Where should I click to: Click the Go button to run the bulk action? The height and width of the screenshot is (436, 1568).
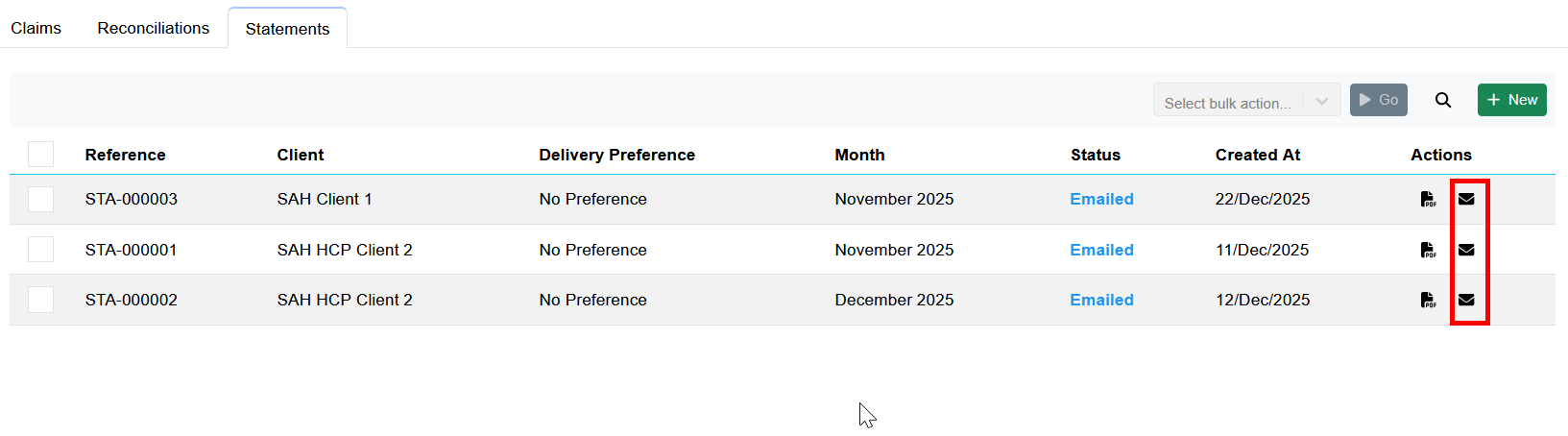[x=1379, y=100]
